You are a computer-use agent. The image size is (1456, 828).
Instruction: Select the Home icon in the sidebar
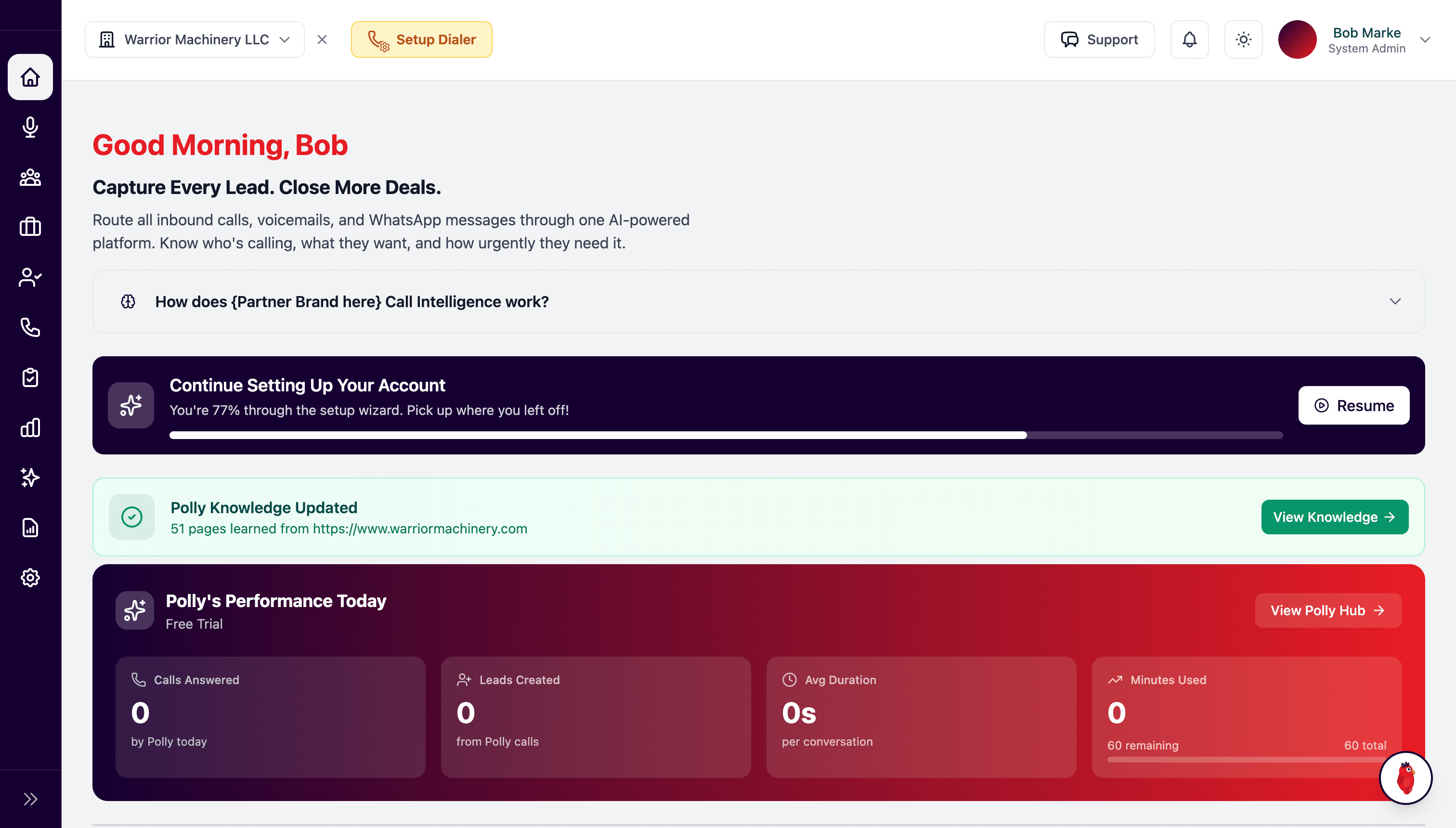point(30,78)
